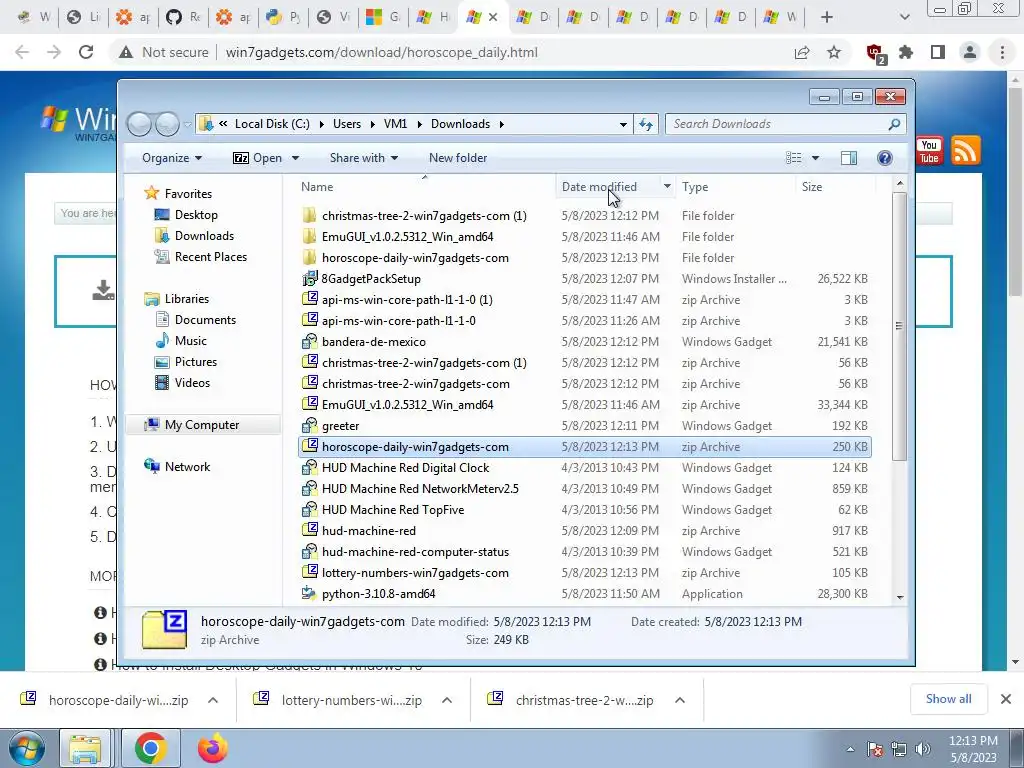The height and width of the screenshot is (768, 1024).
Task: Select the 8GadgetPackSetup installer icon
Action: 310,279
